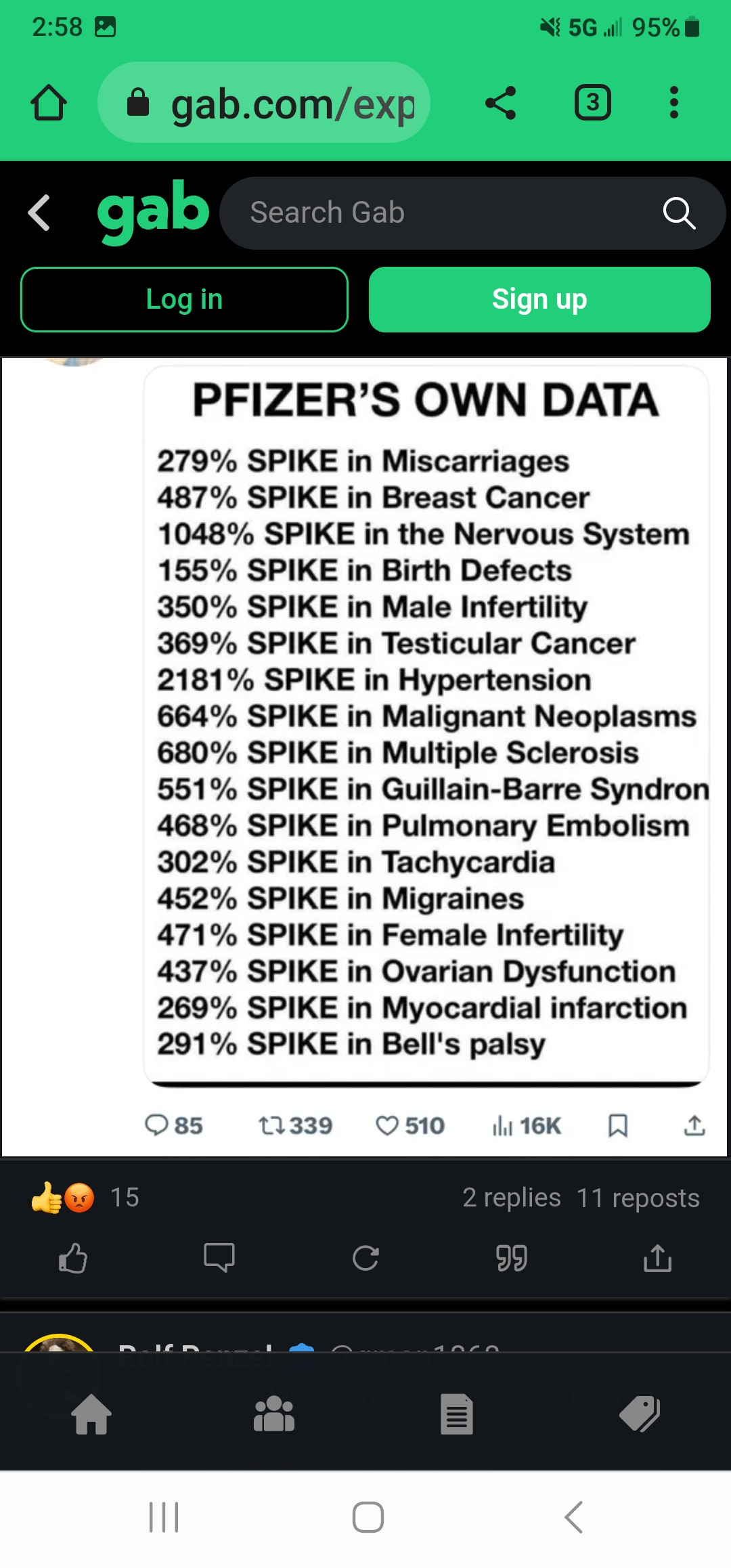Tap the magnifying glass search icon
The width and height of the screenshot is (731, 1568).
[x=679, y=213]
